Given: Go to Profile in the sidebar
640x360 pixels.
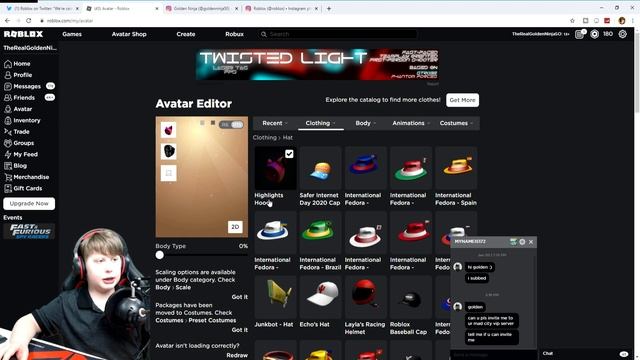Looking at the screenshot, I should point(18,75).
